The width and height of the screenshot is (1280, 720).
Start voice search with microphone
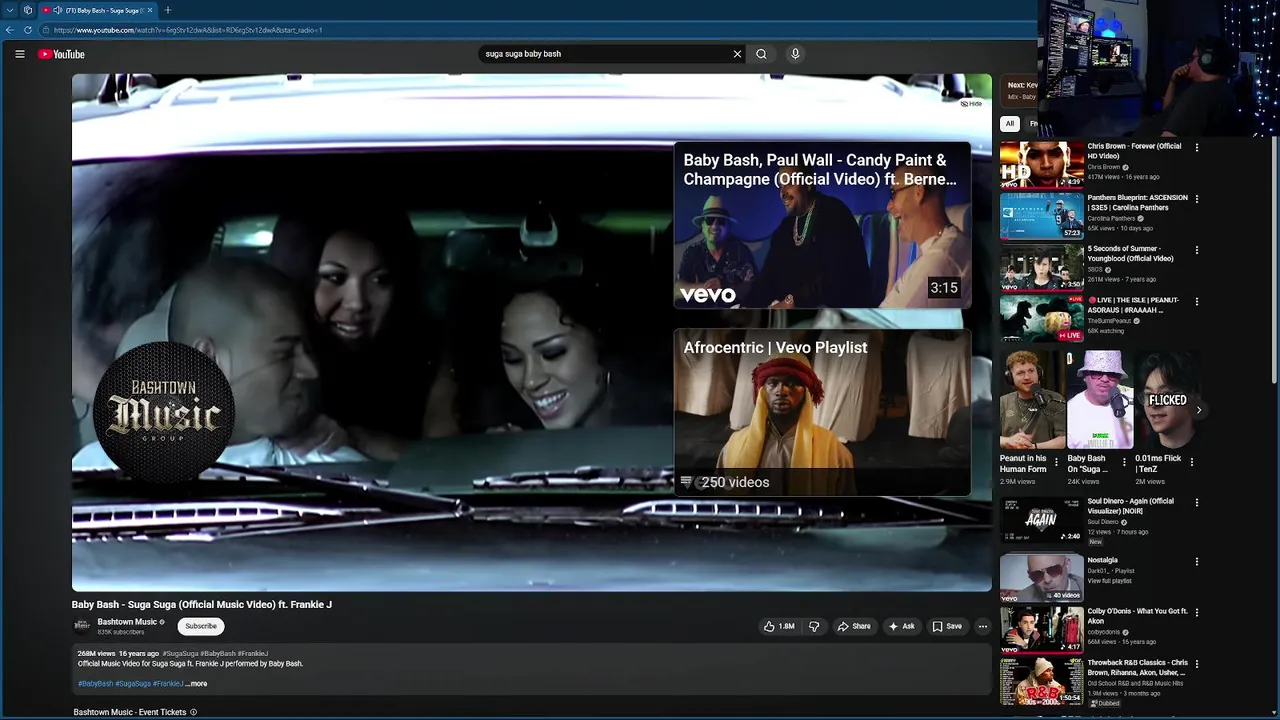[x=795, y=54]
